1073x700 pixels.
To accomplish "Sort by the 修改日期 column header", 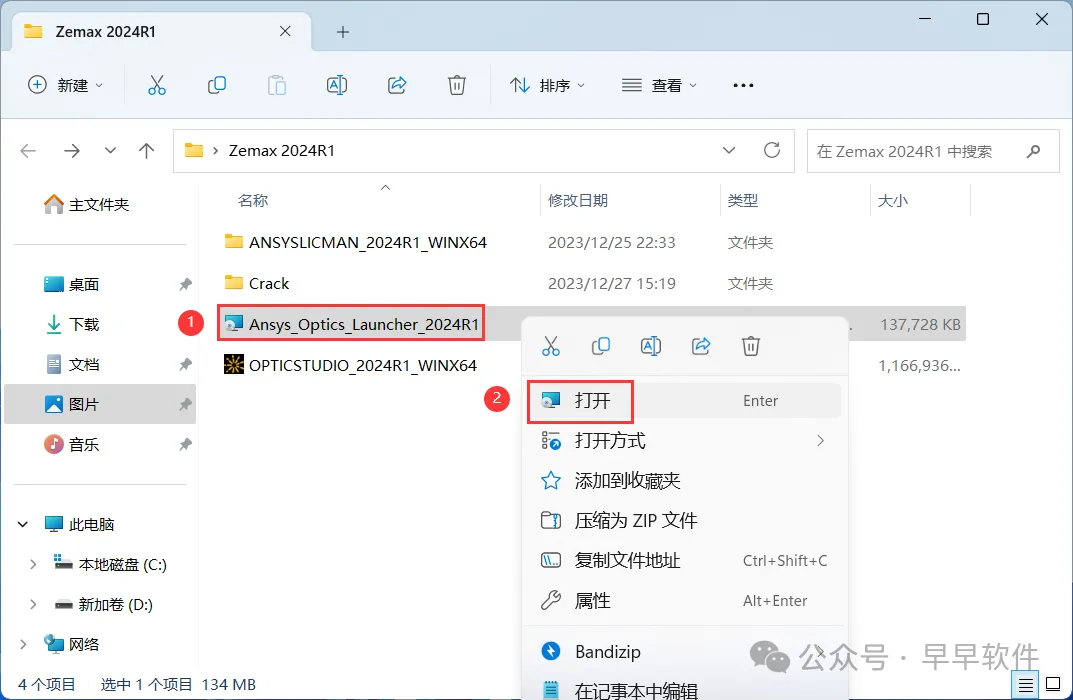I will click(578, 200).
